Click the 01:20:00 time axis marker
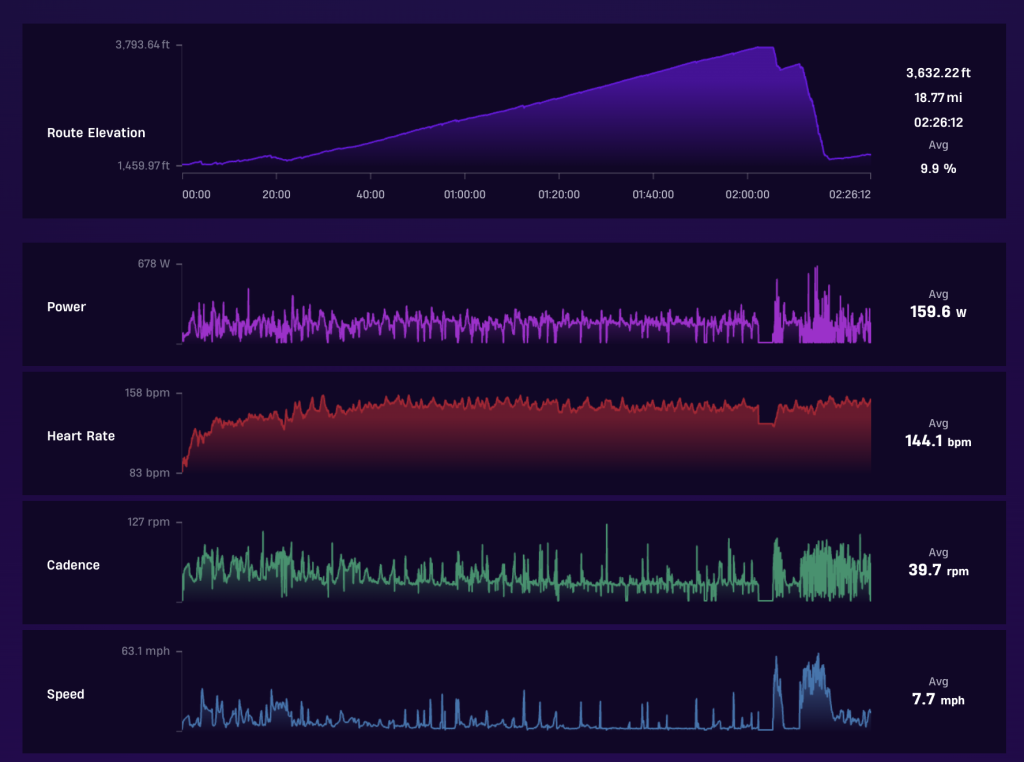The image size is (1024, 762). [x=558, y=195]
